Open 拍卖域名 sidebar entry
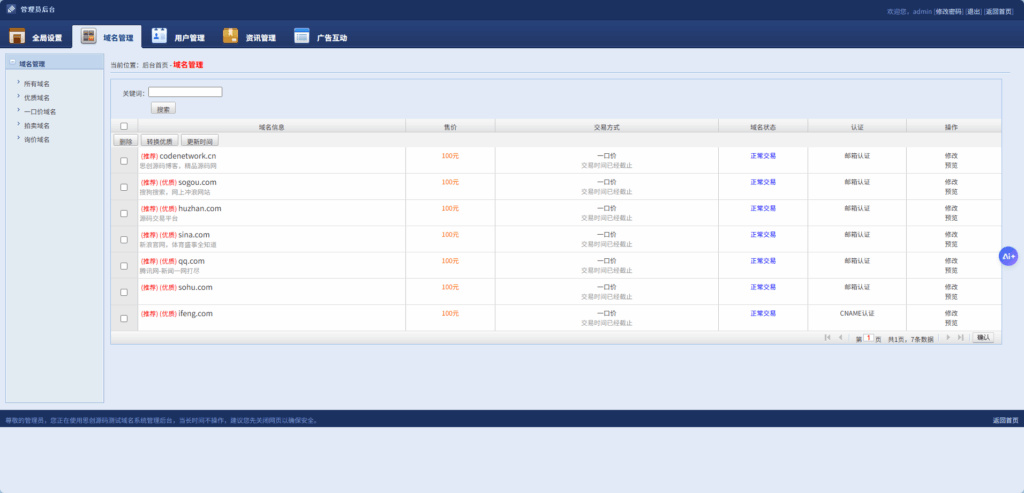Image resolution: width=1024 pixels, height=493 pixels. 37,126
